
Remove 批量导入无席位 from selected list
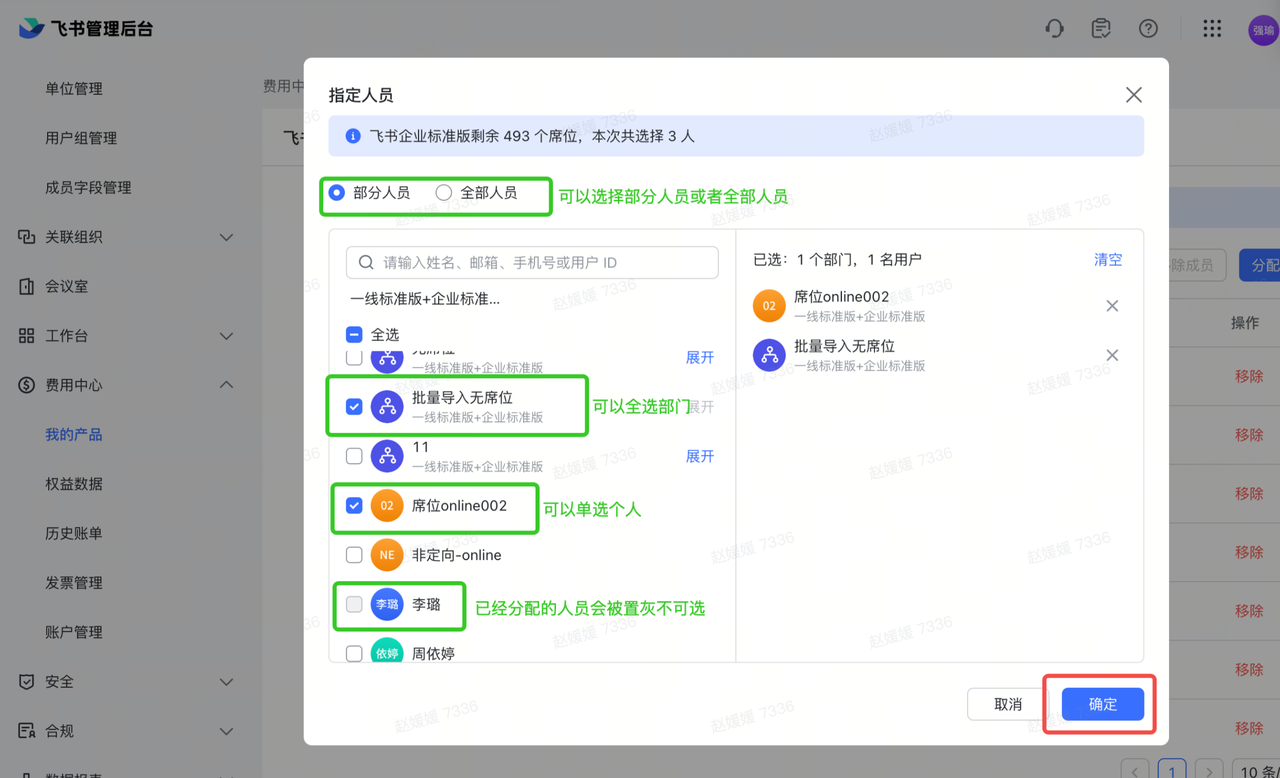(x=1112, y=355)
